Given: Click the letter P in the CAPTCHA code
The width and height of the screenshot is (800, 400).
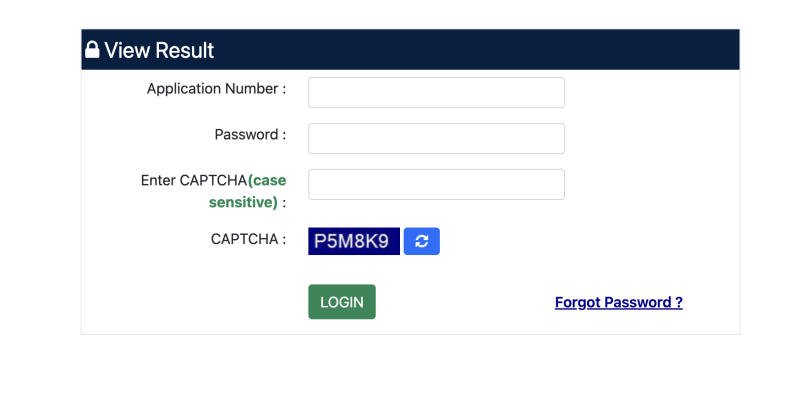Looking at the screenshot, I should (x=320, y=241).
